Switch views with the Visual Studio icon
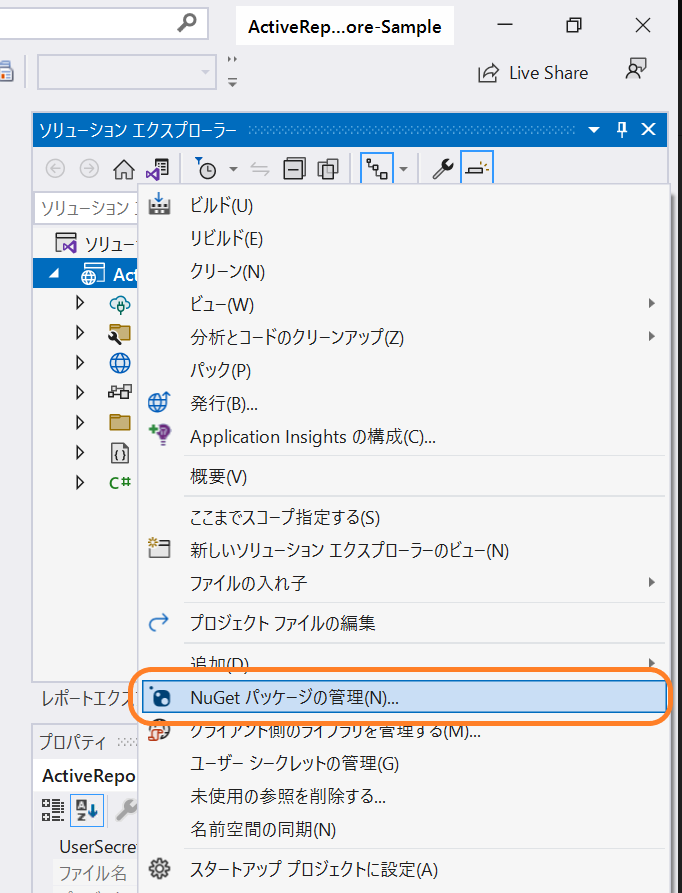 157,169
